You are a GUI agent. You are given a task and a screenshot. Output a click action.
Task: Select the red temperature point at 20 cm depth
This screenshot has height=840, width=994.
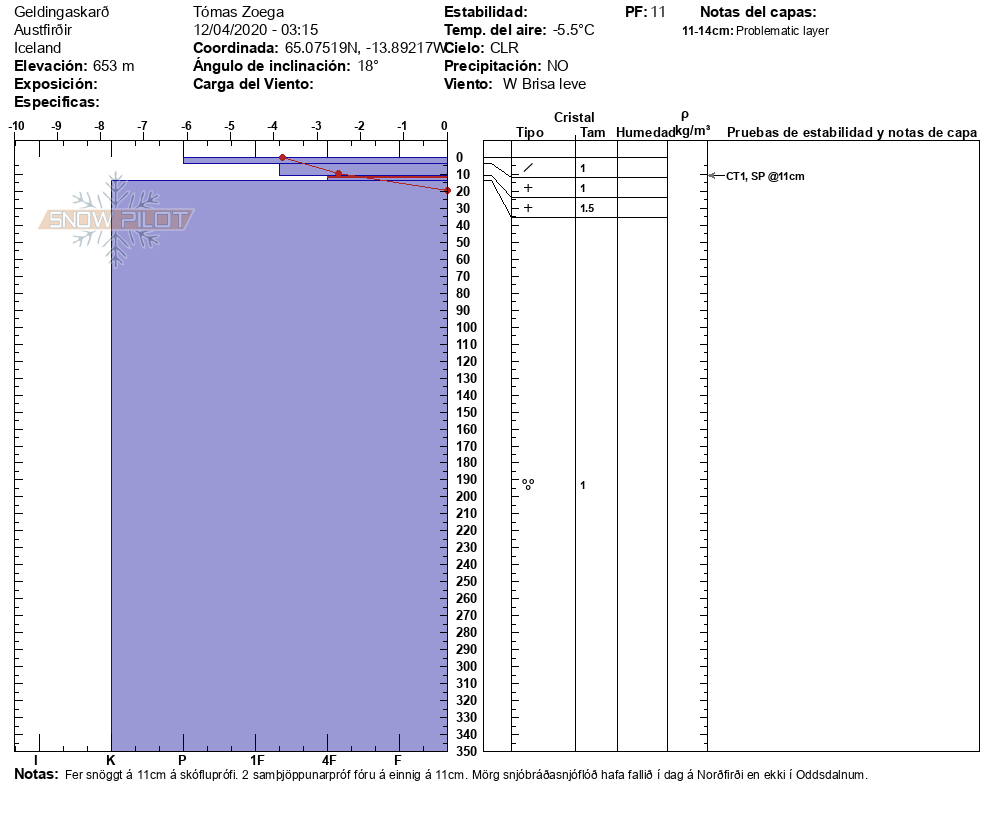click(447, 190)
